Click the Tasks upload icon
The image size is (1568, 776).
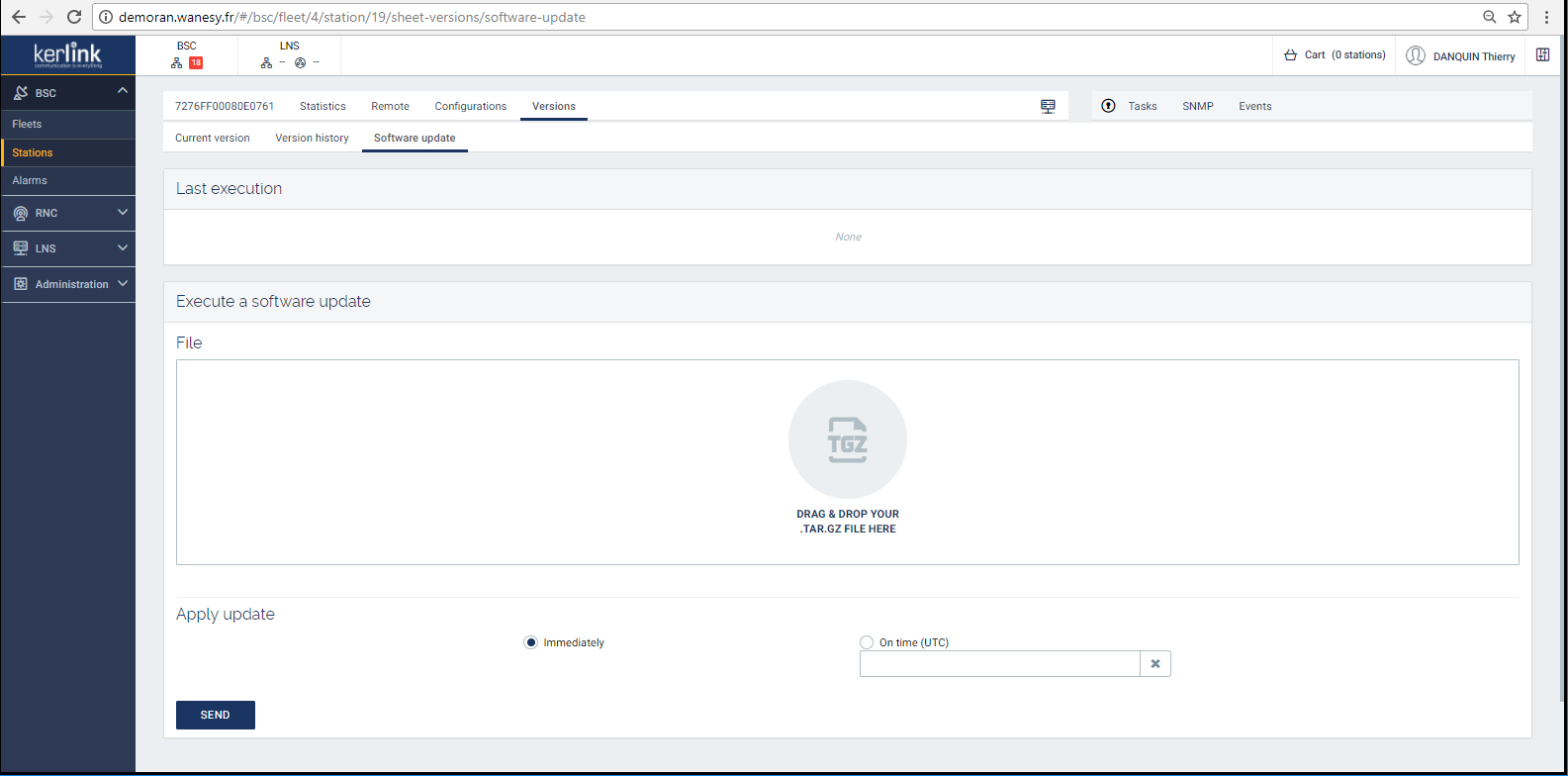1108,106
